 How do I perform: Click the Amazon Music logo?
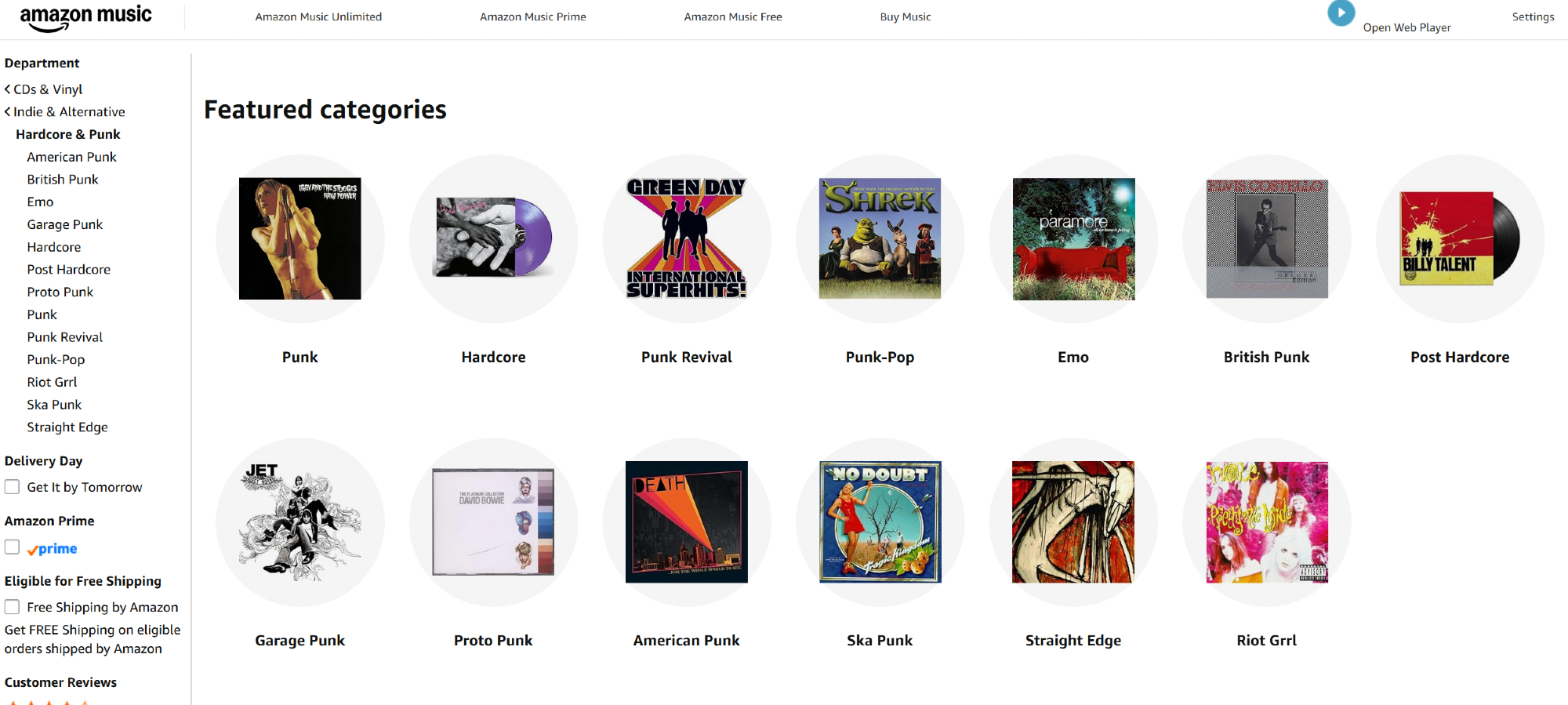(x=85, y=18)
